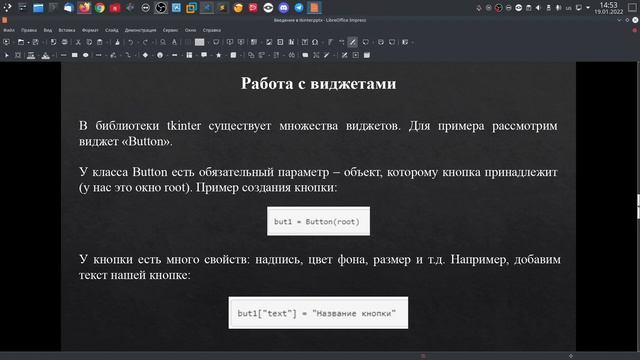Click the paragraph starting "В библиотеки tkinter"
The width and height of the screenshot is (640, 360).
coord(318,133)
